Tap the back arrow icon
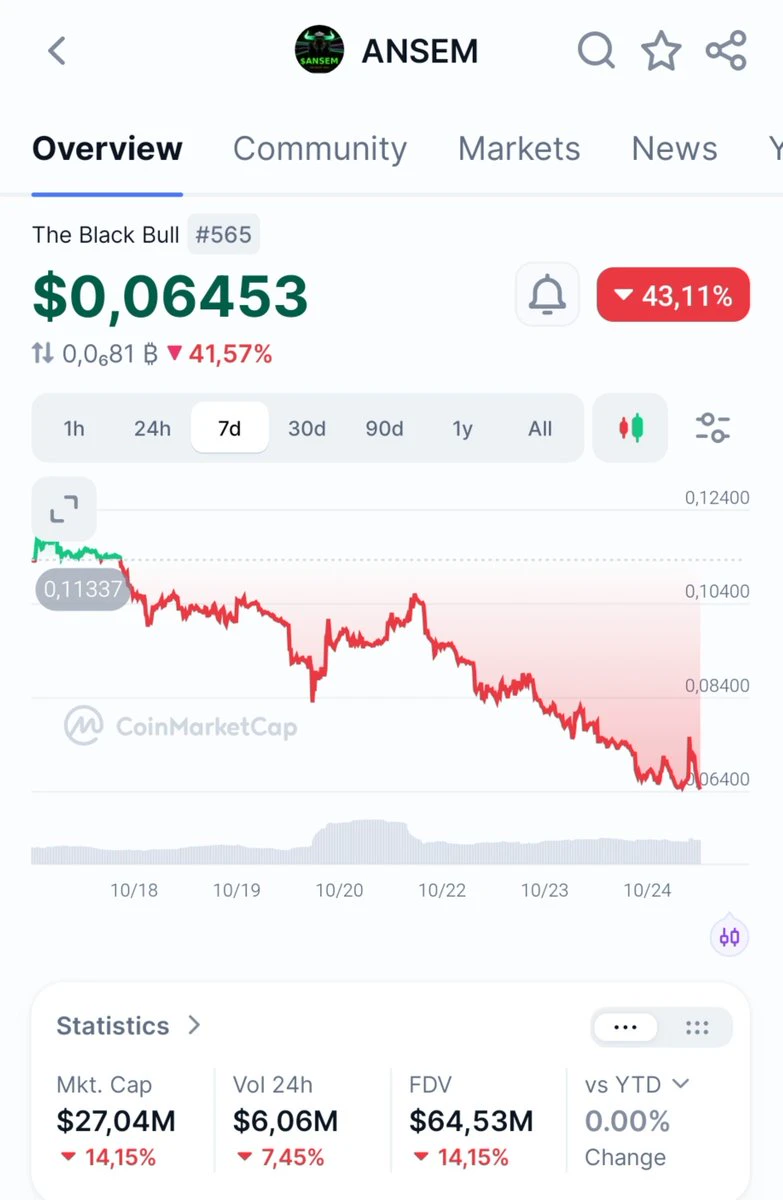 [57, 50]
